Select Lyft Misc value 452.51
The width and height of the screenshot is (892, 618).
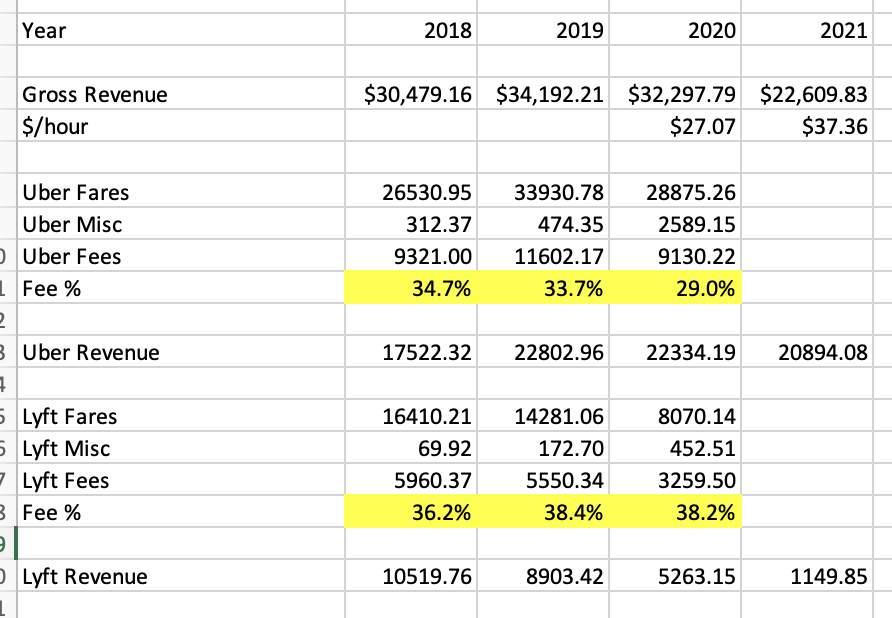pos(675,448)
